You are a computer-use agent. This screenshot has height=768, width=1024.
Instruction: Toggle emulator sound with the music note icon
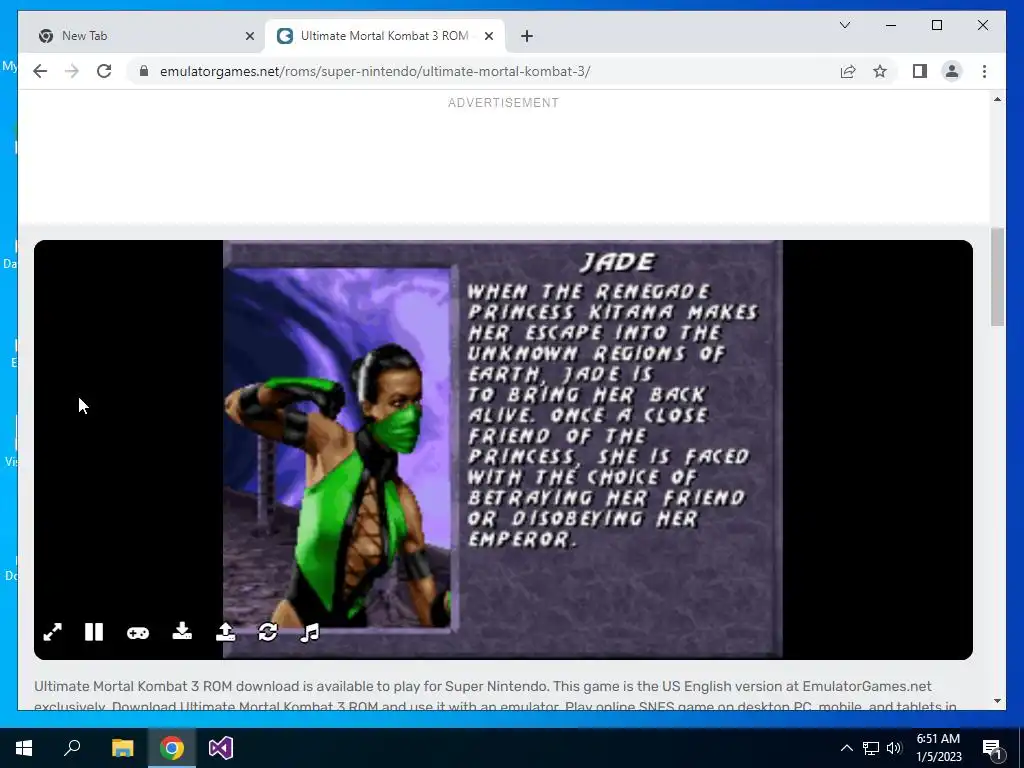310,632
